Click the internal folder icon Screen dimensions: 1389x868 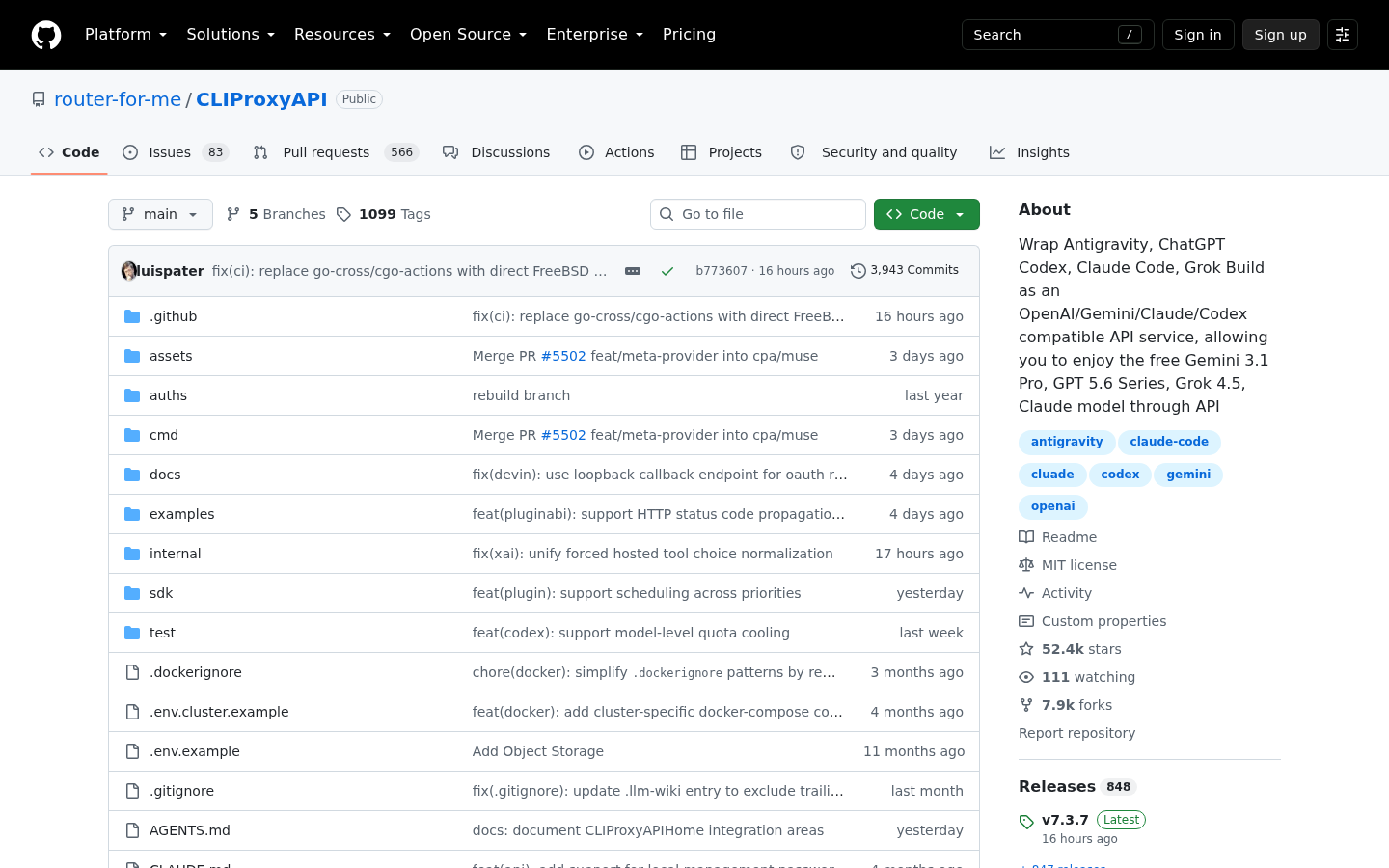[132, 554]
